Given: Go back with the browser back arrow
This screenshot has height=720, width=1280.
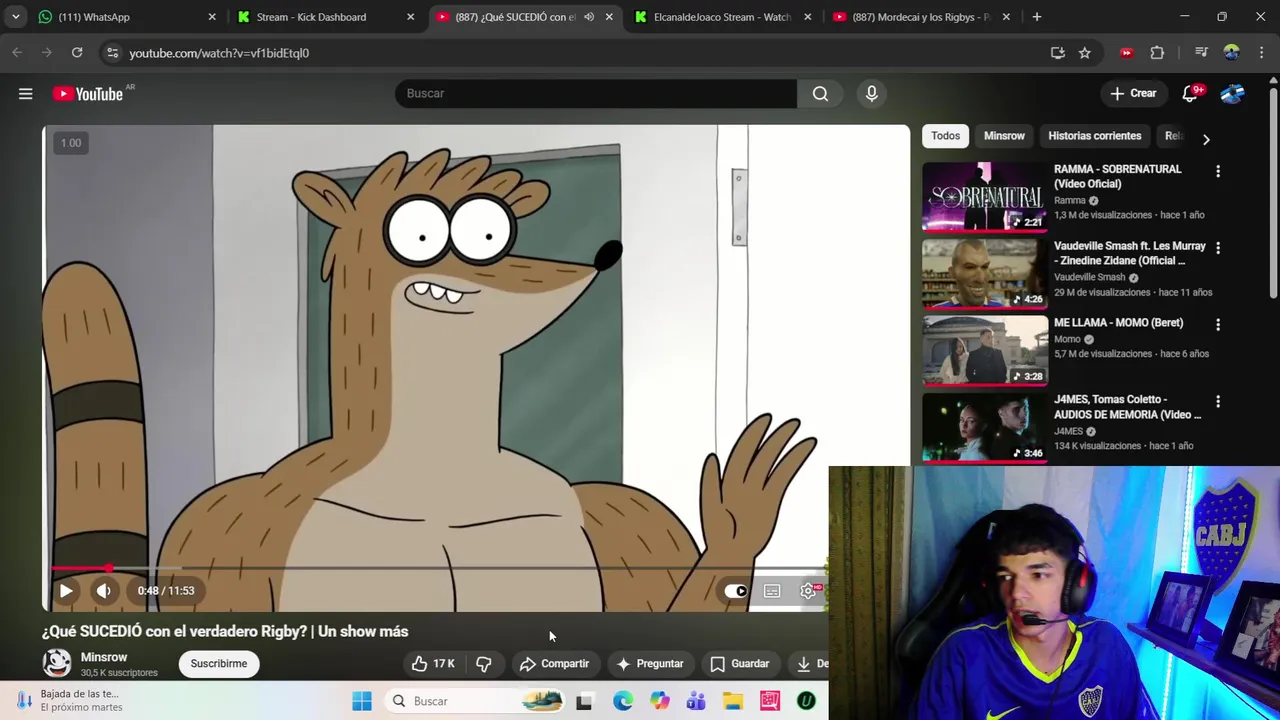Looking at the screenshot, I should [x=17, y=53].
